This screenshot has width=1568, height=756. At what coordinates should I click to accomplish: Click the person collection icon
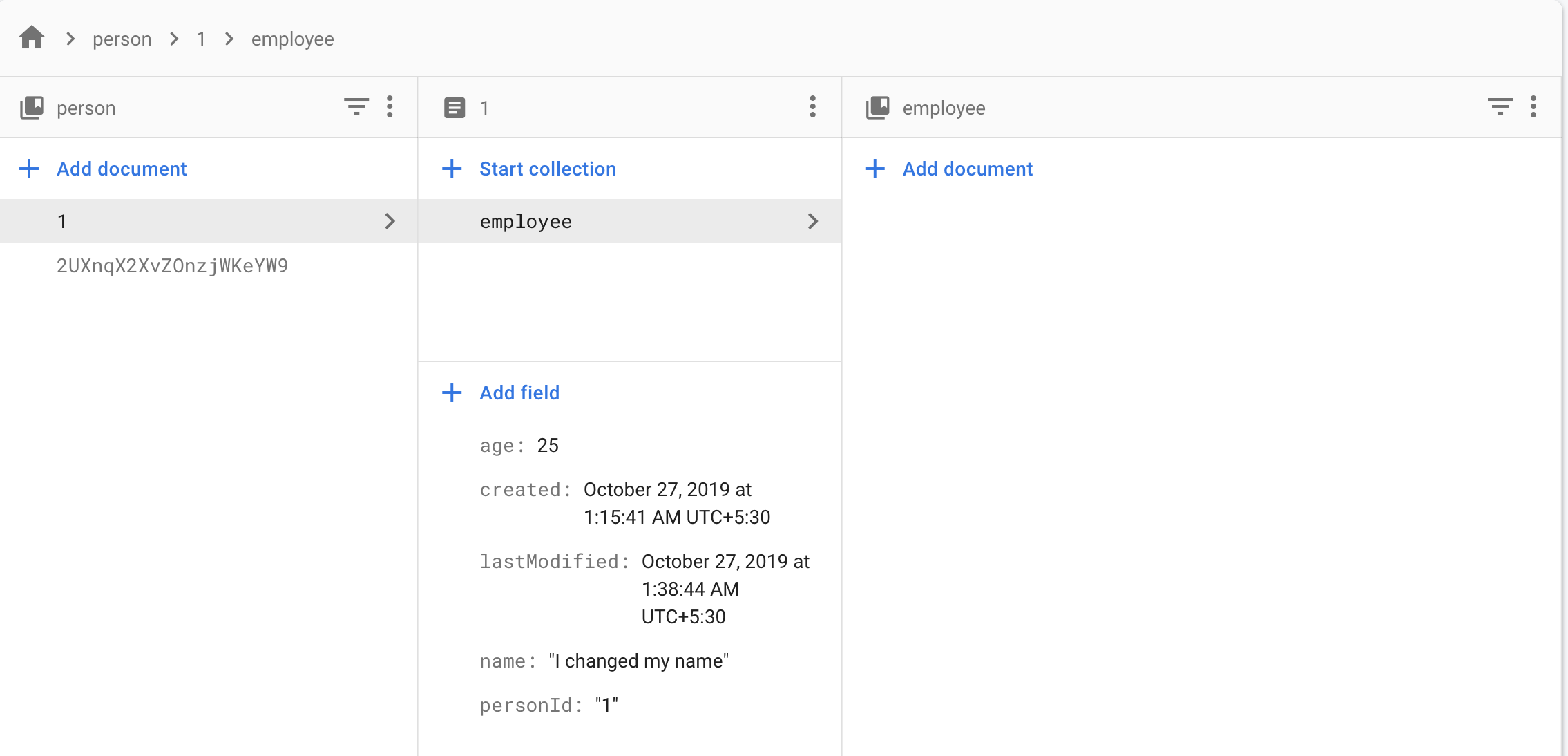32,108
